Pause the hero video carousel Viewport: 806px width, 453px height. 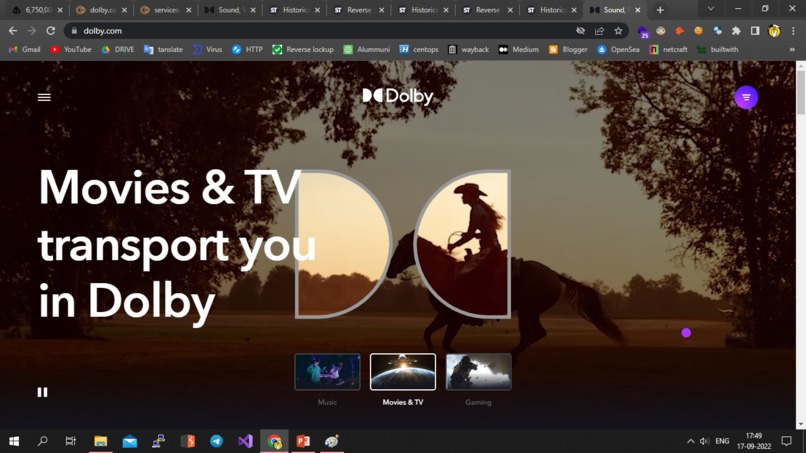pos(43,392)
